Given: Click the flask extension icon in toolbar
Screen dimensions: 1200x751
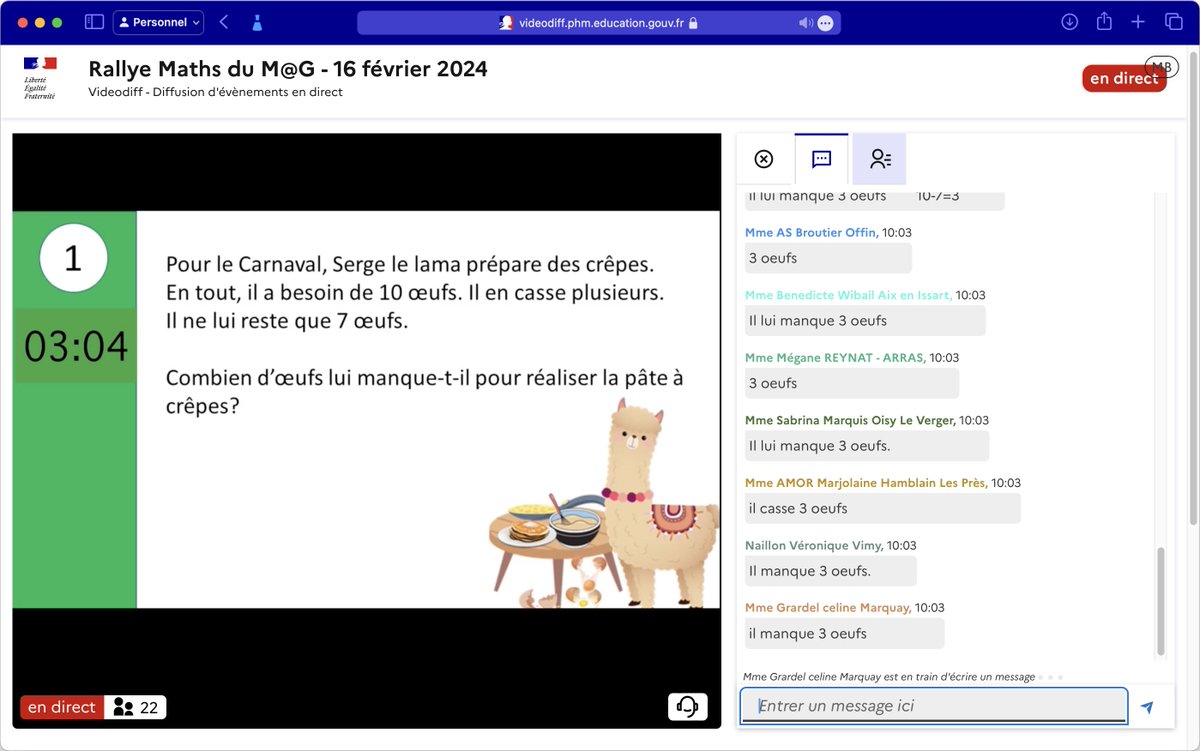Looking at the screenshot, I should pyautogui.click(x=257, y=22).
